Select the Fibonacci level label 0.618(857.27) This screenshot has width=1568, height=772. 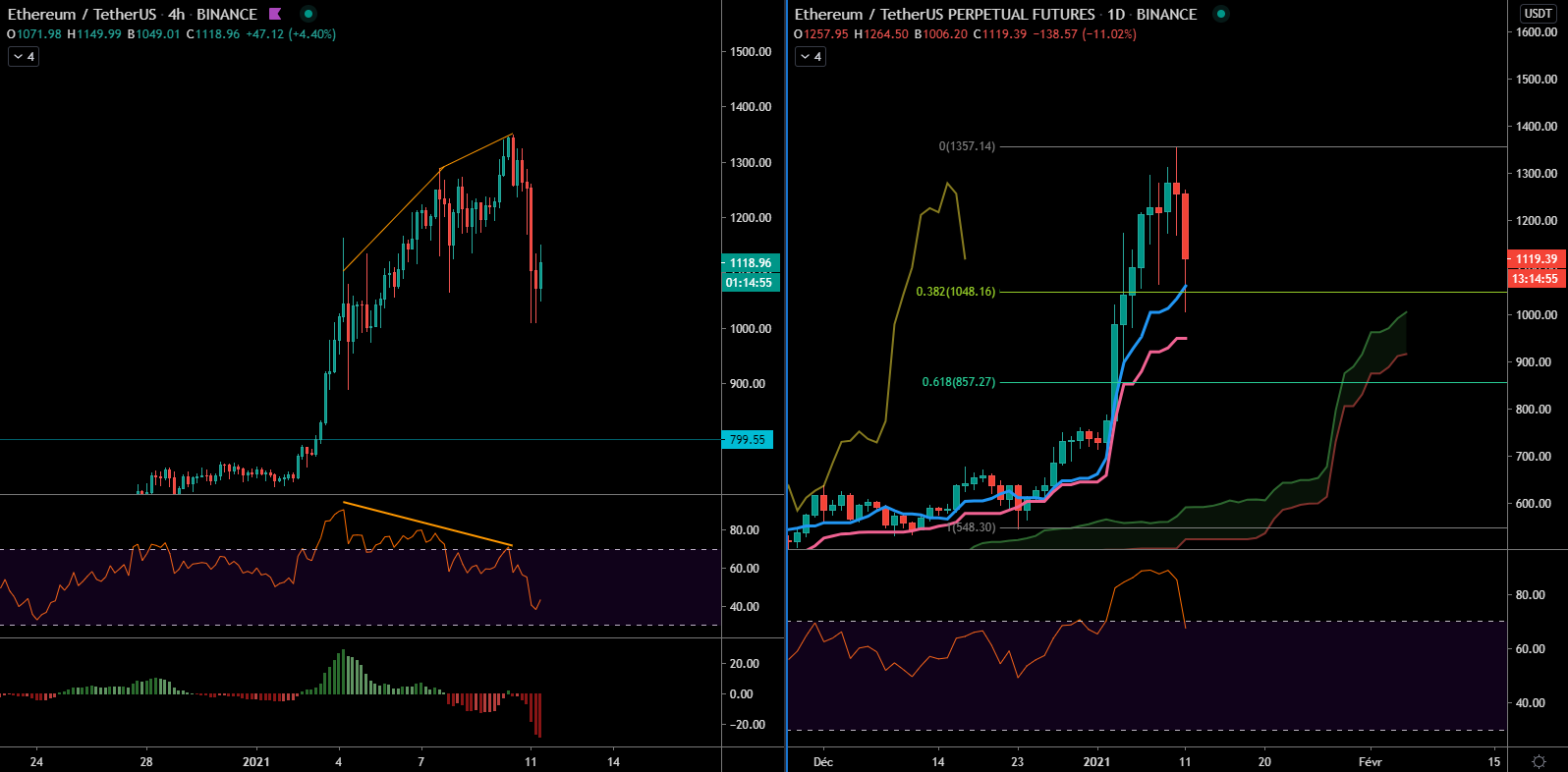(x=959, y=382)
